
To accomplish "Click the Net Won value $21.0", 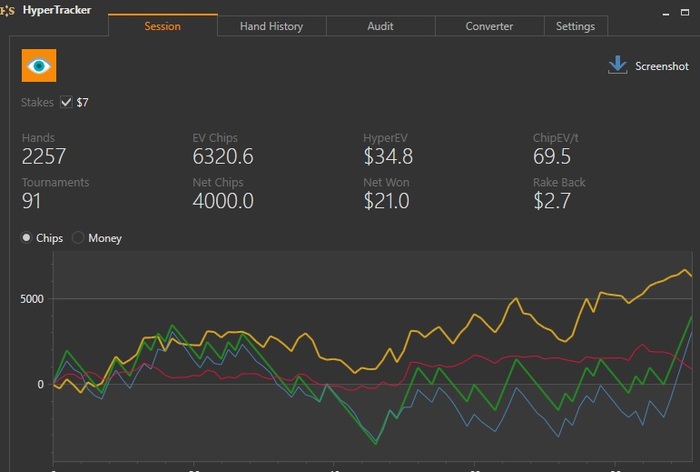I will (386, 201).
